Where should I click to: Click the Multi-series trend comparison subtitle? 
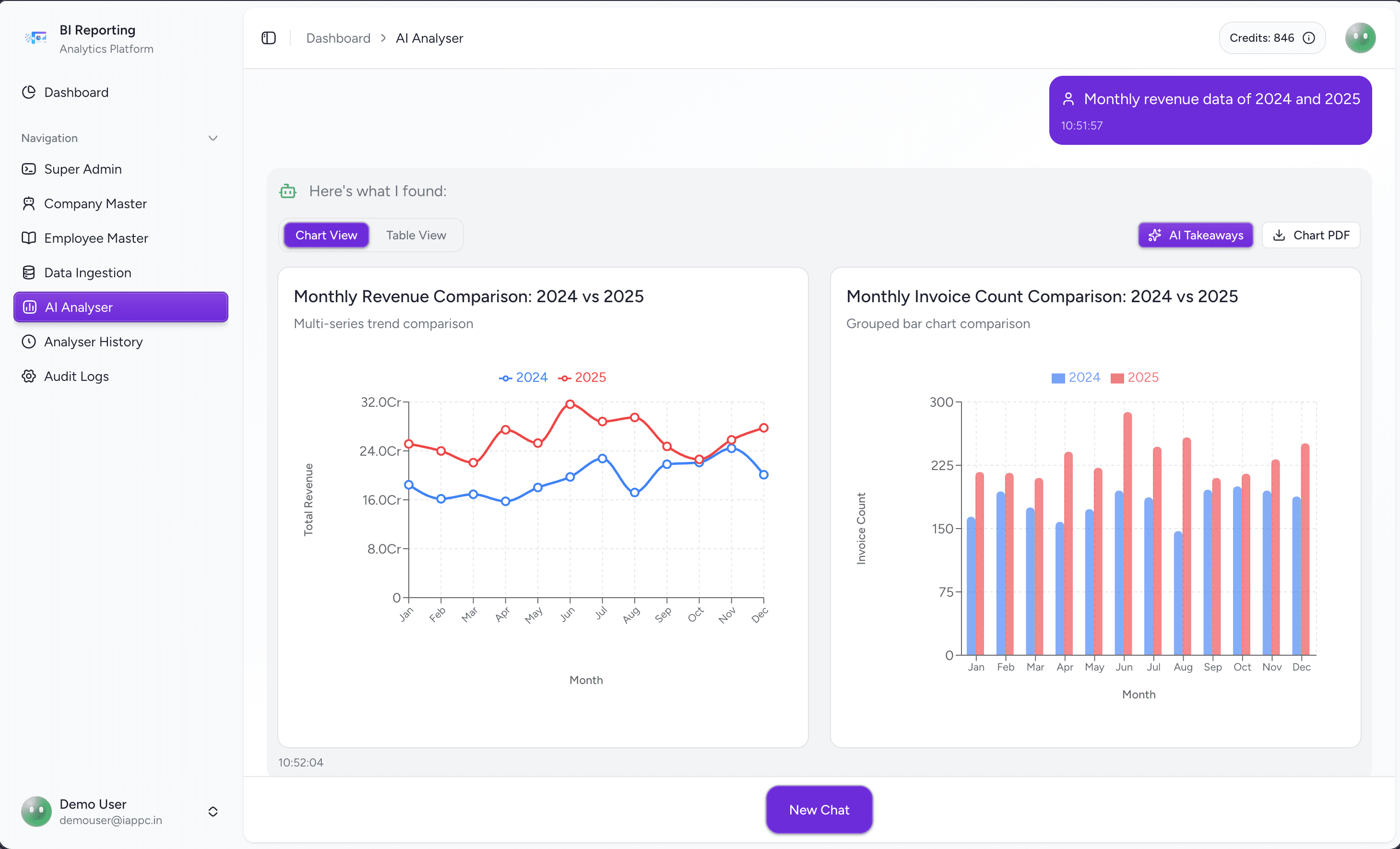tap(383, 324)
